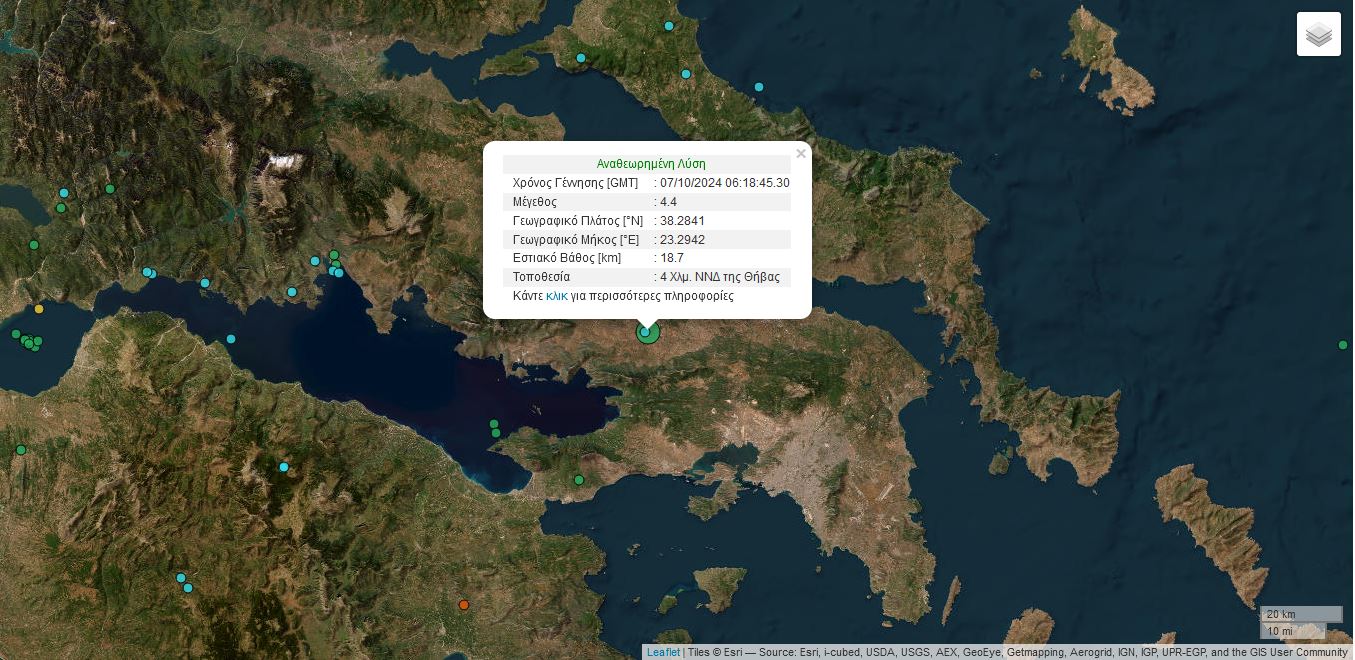Pick the green marker at far right edge

pyautogui.click(x=1343, y=345)
